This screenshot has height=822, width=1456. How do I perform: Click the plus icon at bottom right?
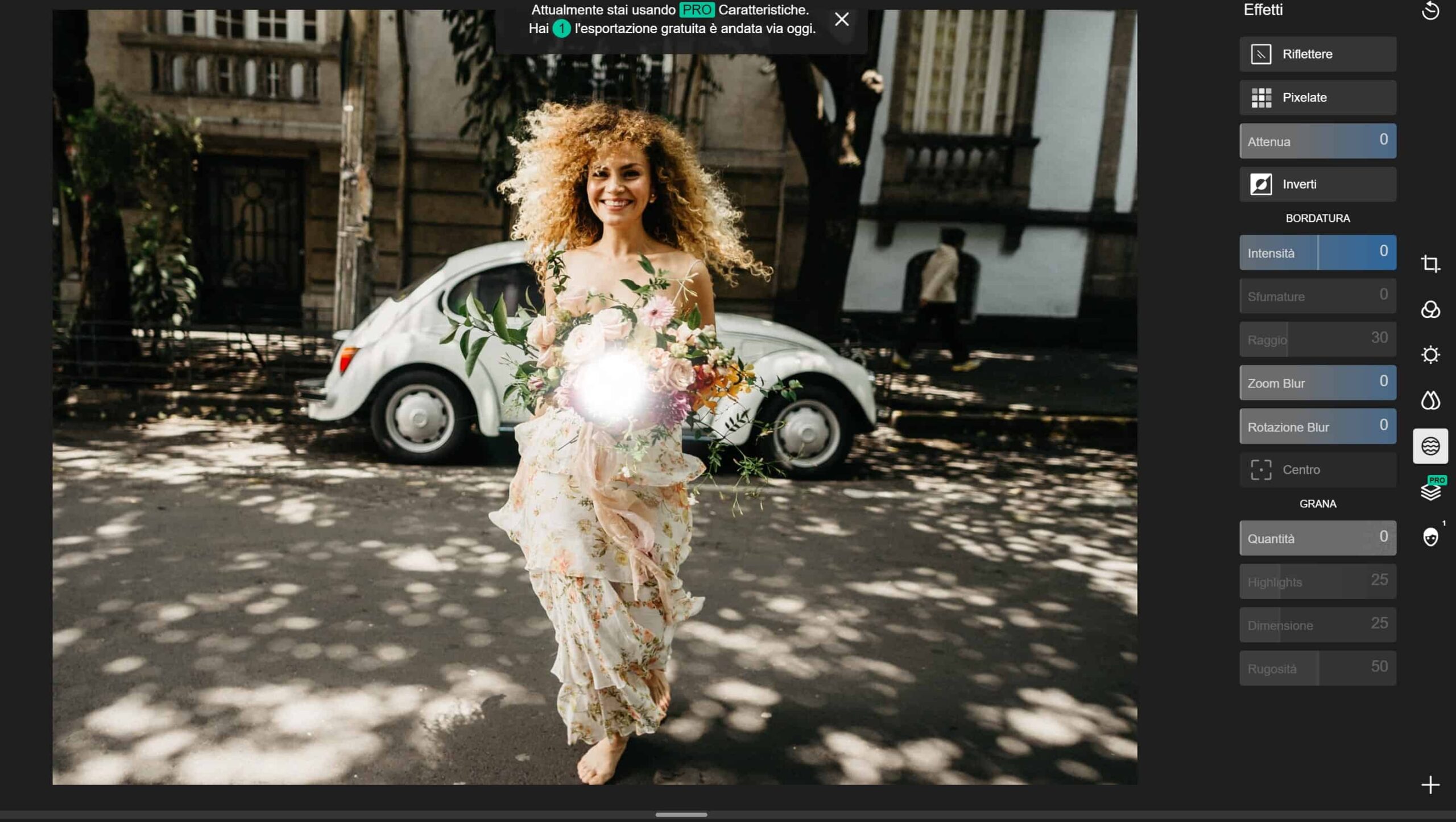(x=1430, y=785)
